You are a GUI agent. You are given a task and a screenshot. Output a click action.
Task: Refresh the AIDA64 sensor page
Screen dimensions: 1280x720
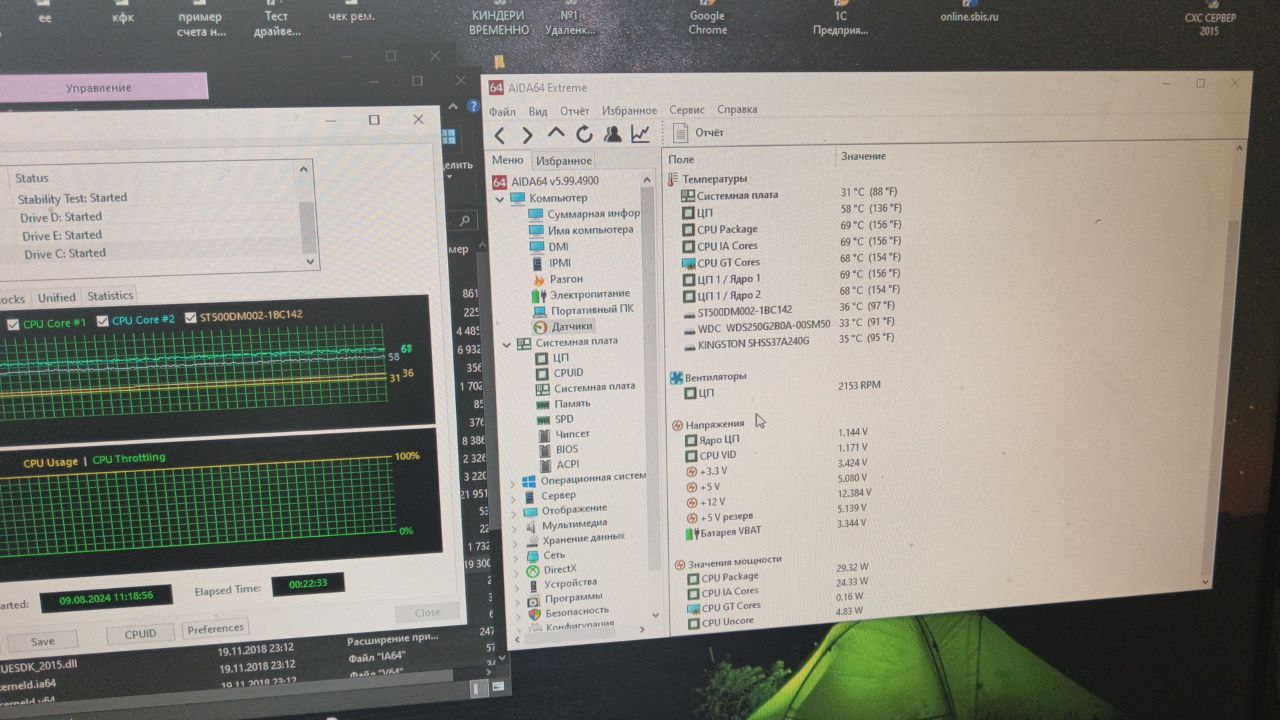584,134
